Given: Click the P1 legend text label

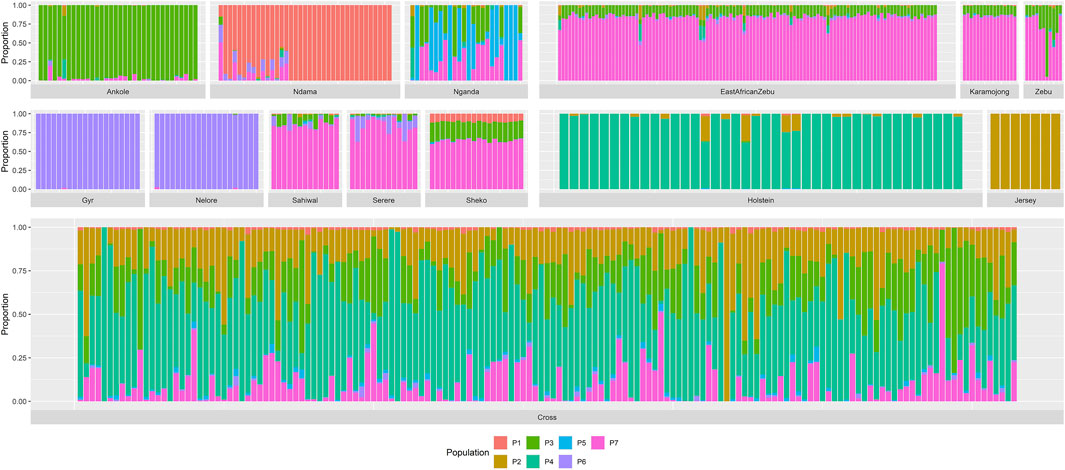Looking at the screenshot, I should pos(518,443).
